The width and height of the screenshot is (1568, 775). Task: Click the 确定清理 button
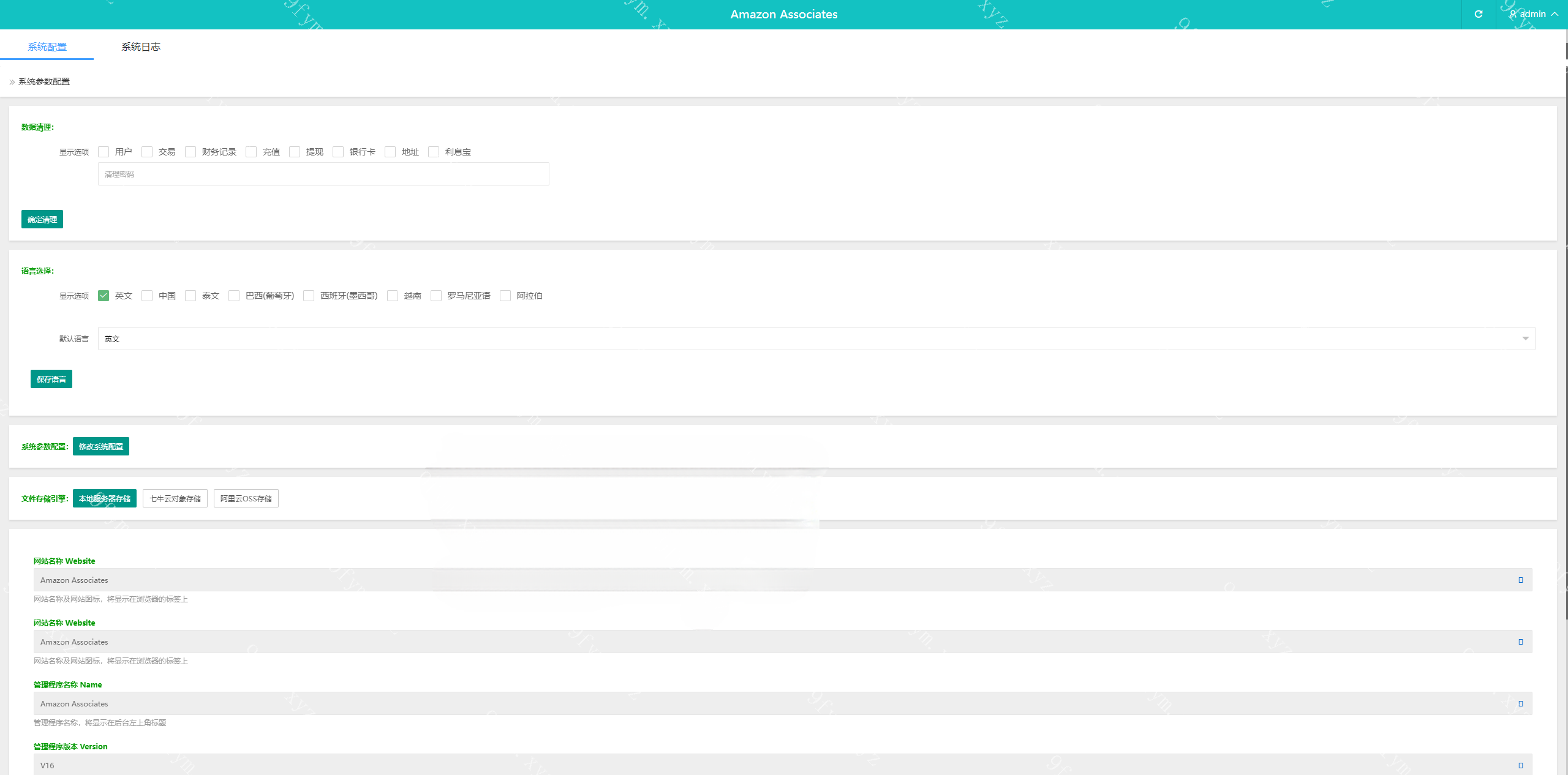42,219
